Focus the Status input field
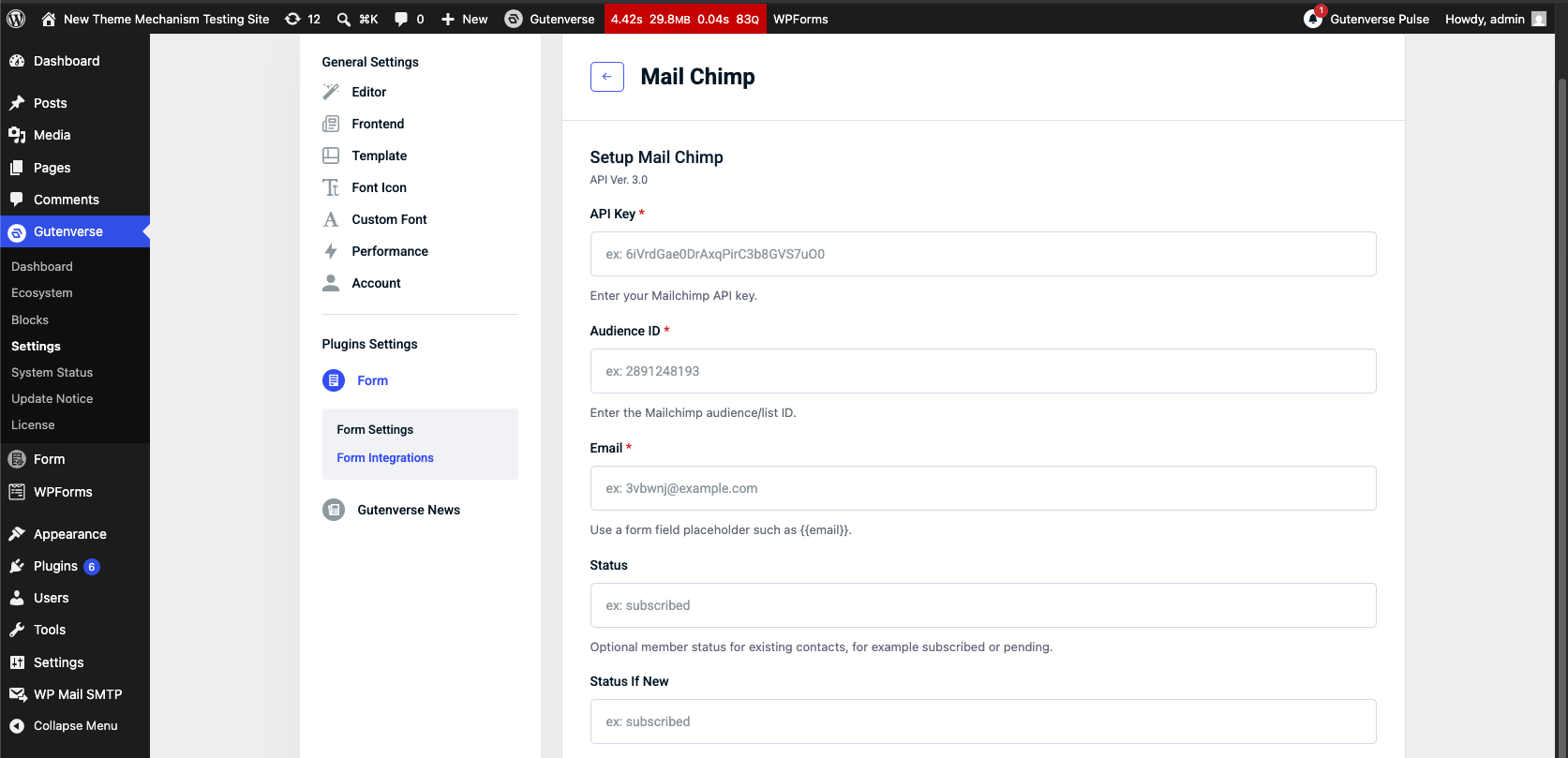1568x758 pixels. click(x=983, y=605)
